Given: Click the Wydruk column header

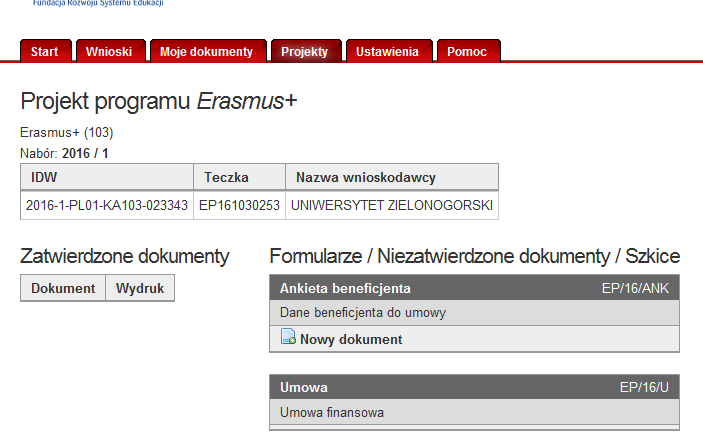Looking at the screenshot, I should [x=140, y=288].
